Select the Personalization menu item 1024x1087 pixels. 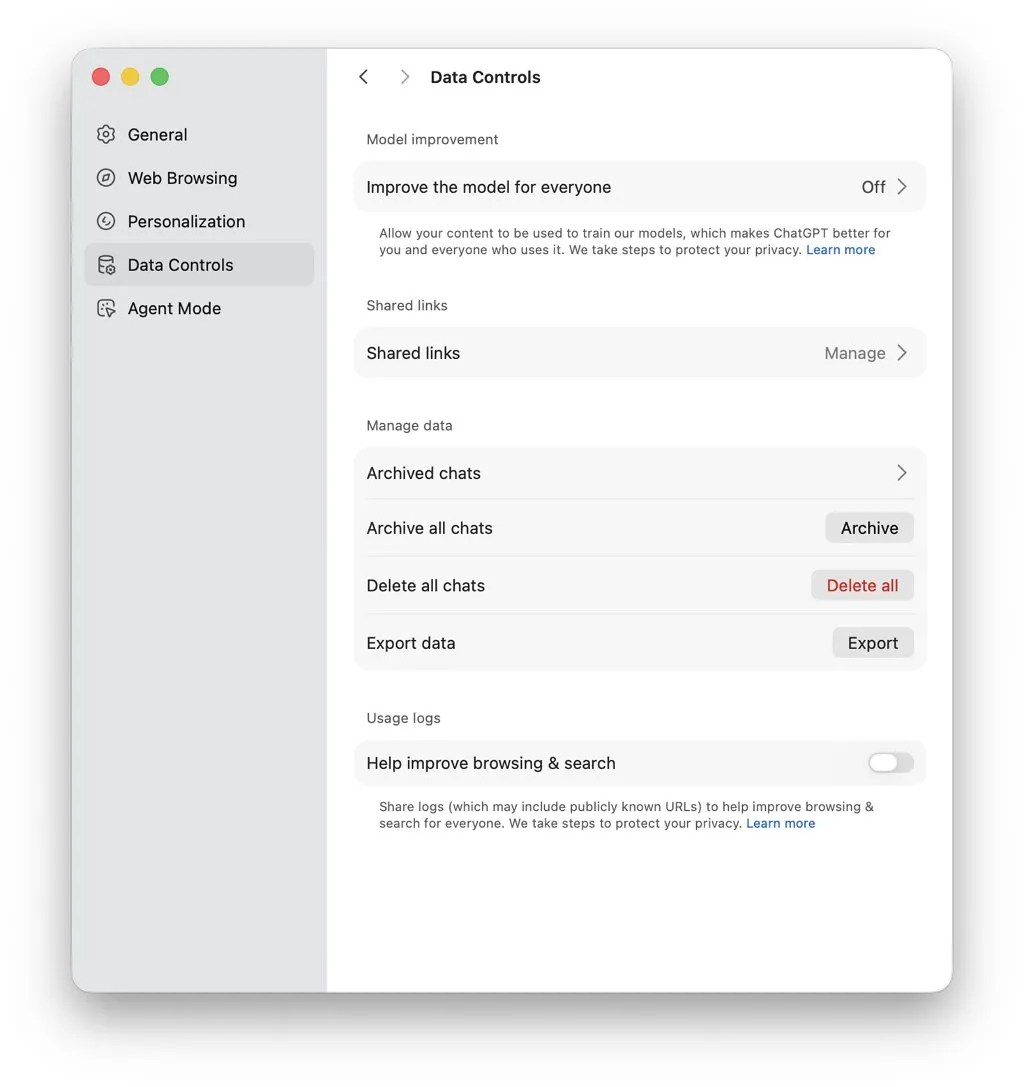(x=186, y=221)
